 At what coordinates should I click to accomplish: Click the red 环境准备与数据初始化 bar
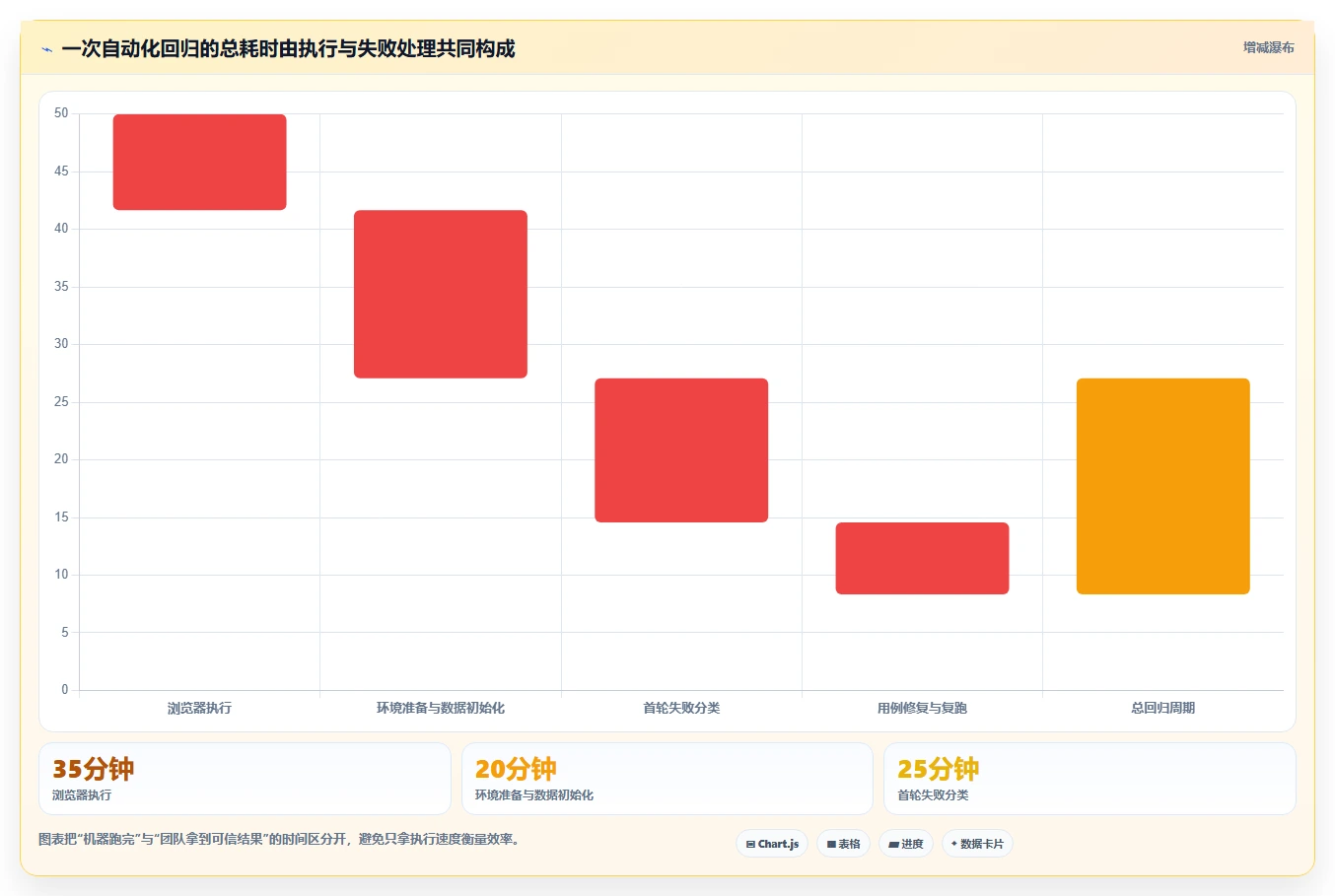[x=441, y=294]
